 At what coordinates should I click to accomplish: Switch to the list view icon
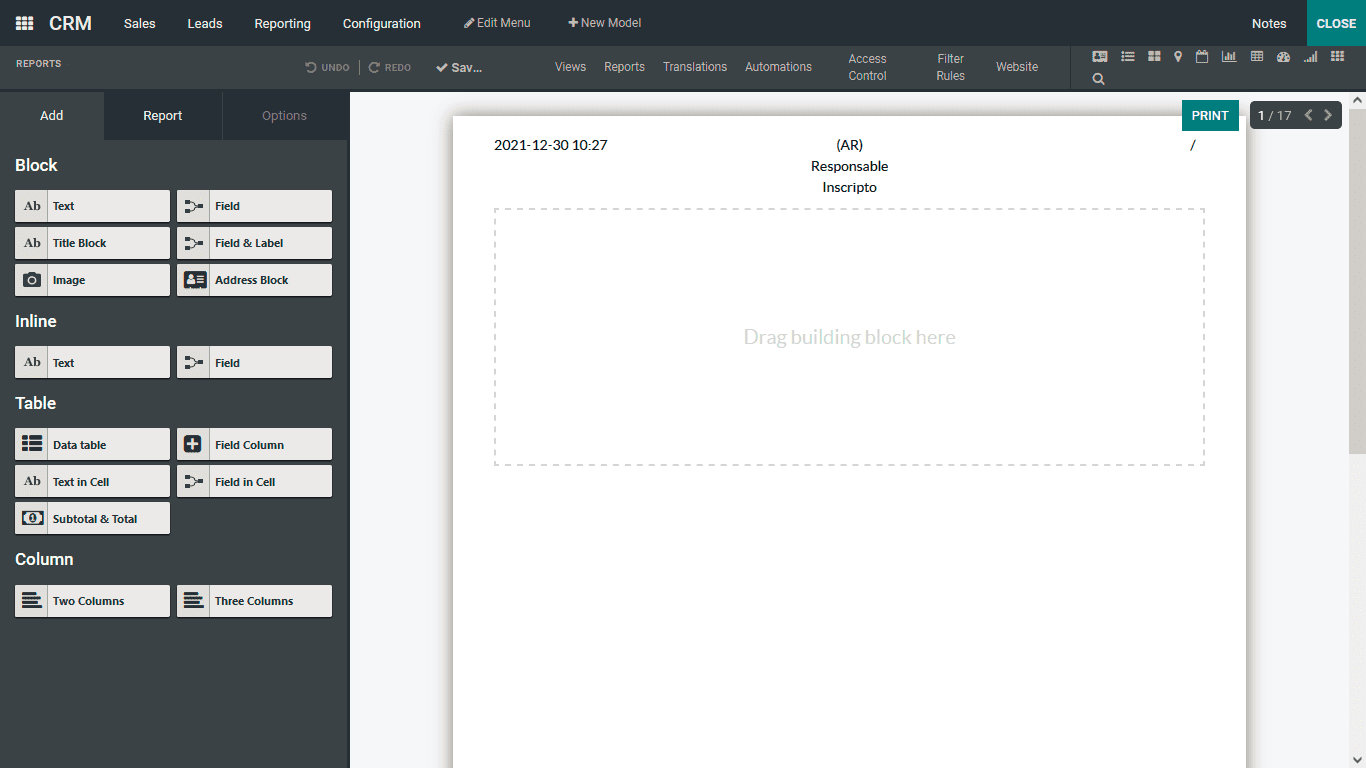coord(1128,57)
